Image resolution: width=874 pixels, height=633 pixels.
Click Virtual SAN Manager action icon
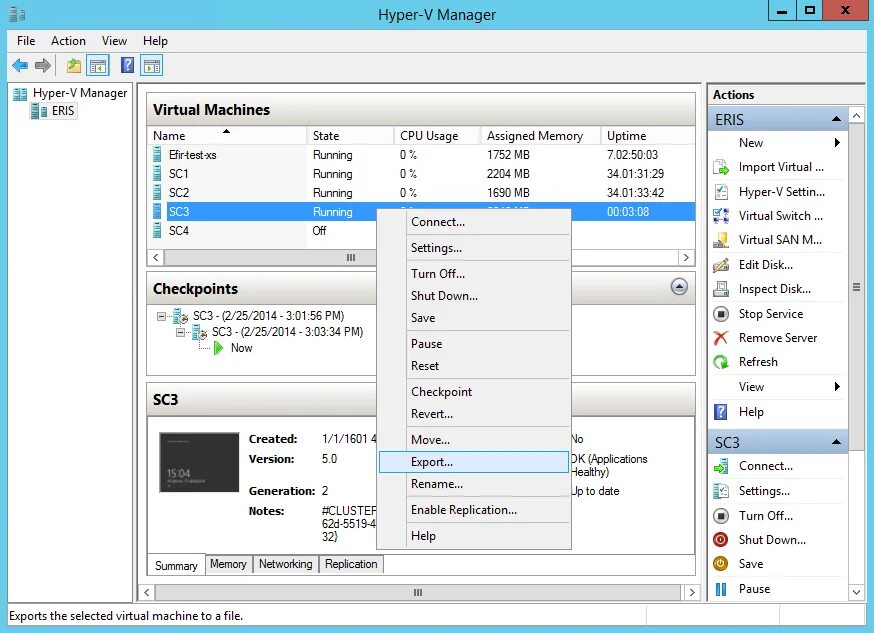point(721,240)
